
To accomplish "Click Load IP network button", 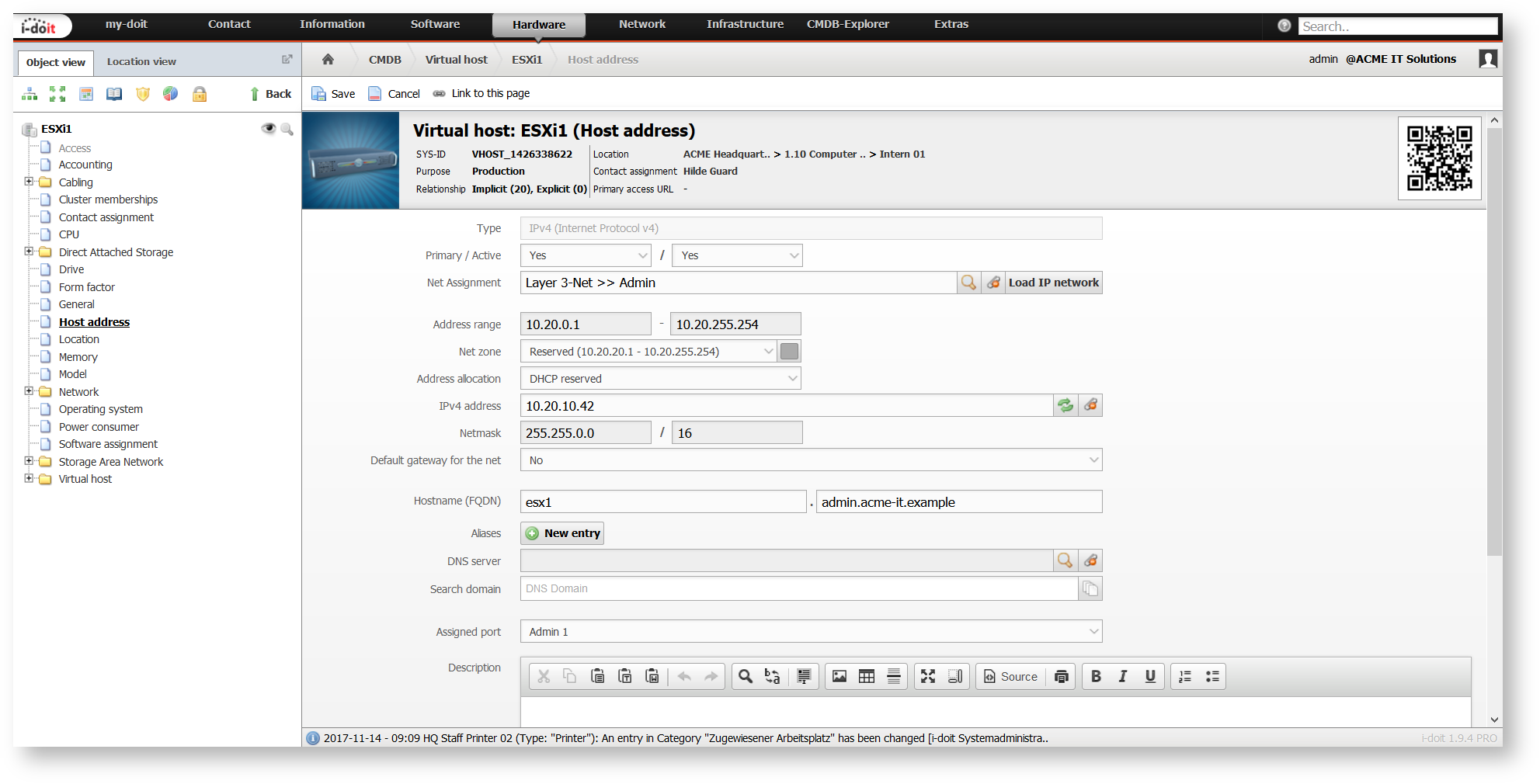I will pos(1054,283).
